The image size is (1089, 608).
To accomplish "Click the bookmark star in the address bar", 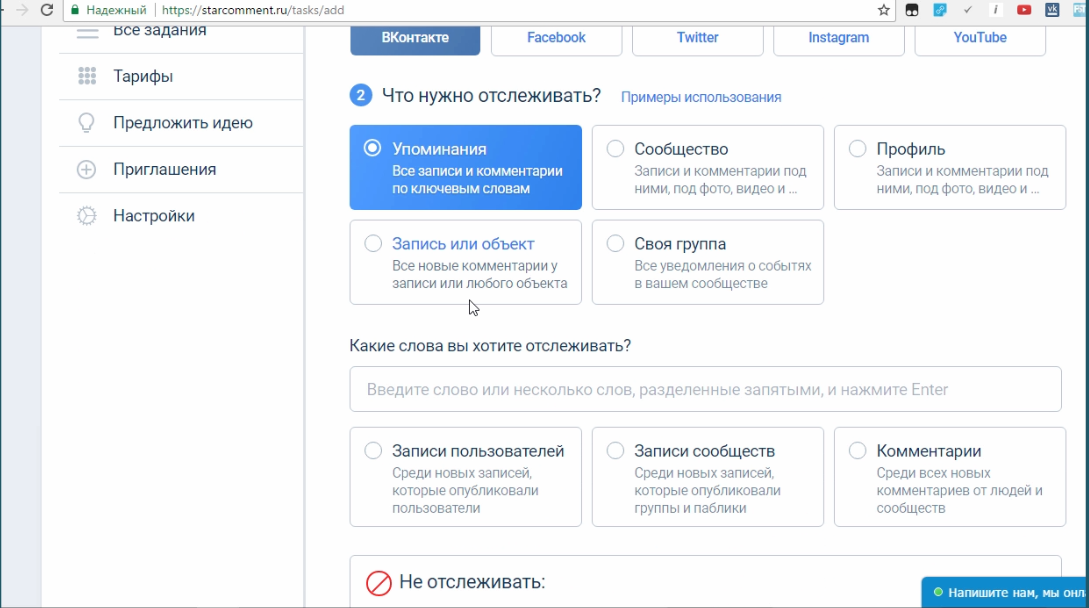I will tap(883, 10).
